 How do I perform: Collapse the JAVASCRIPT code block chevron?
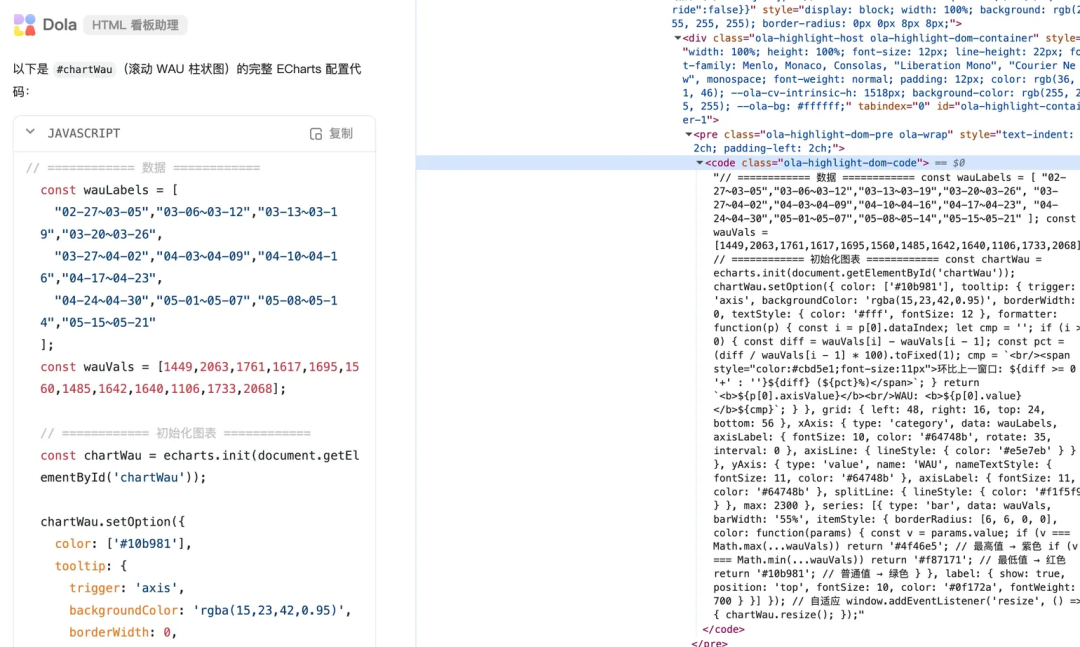(x=30, y=132)
